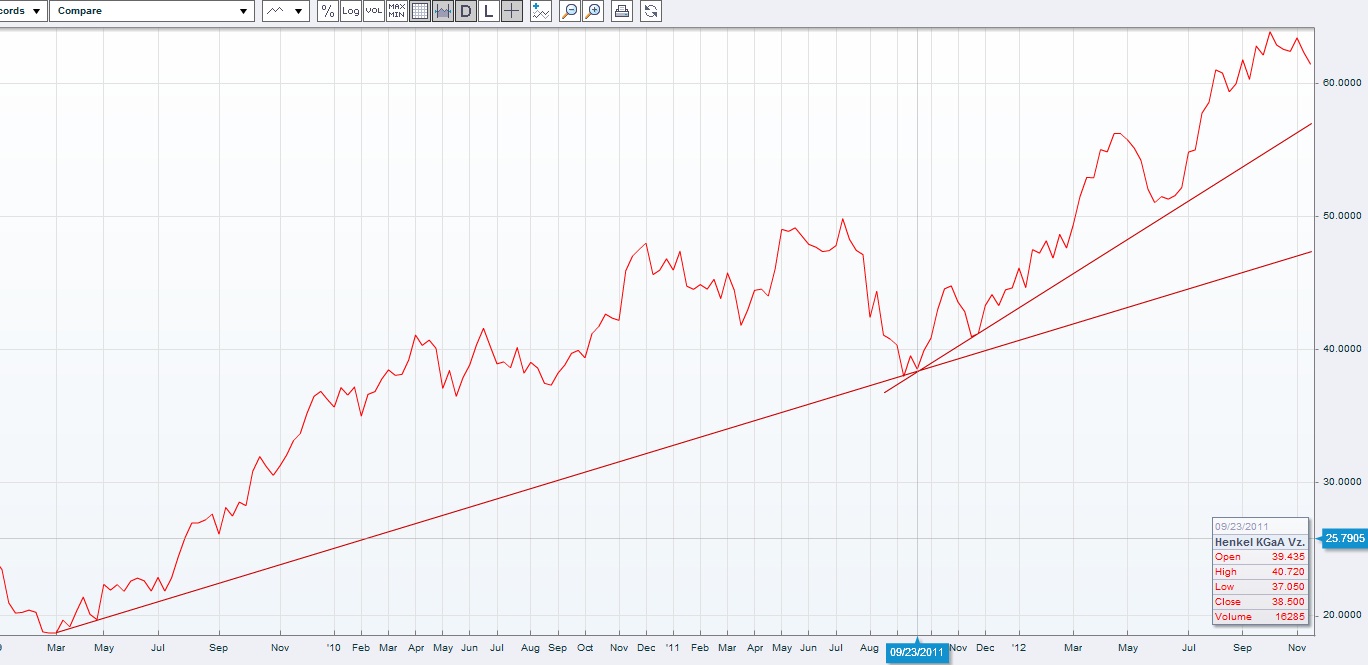Toggle the L button
Screen dimensions: 1368x665
[x=488, y=11]
